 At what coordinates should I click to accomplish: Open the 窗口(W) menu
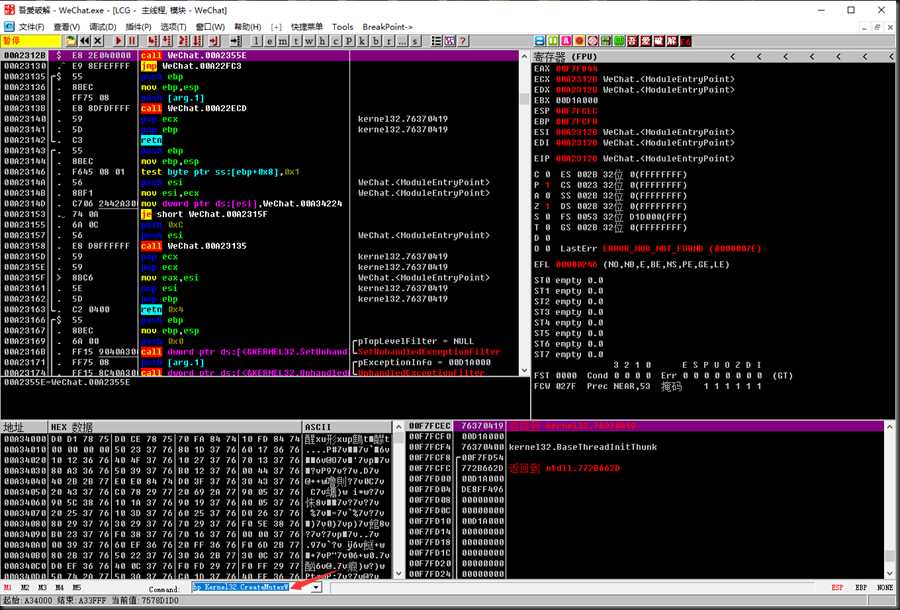(210, 26)
